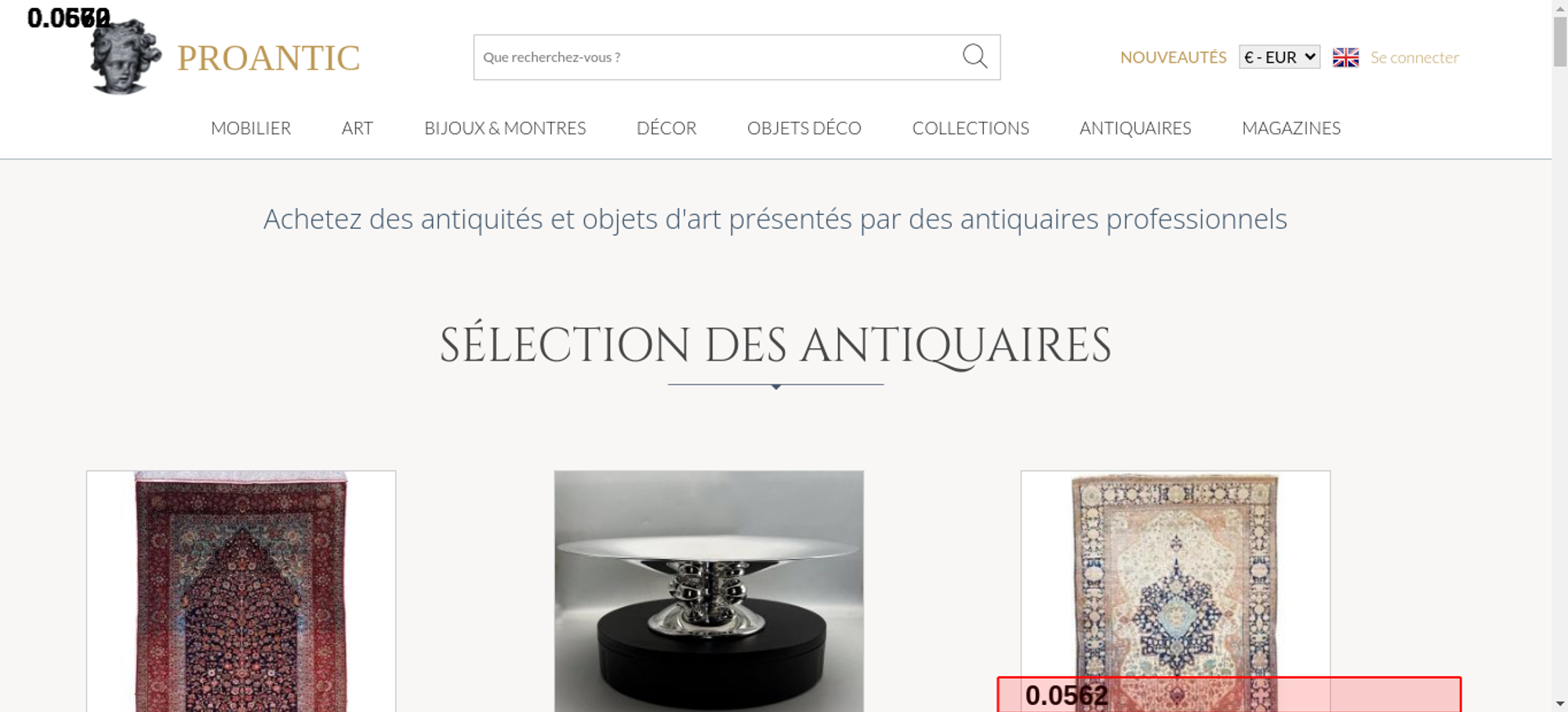Open the ART menu
Viewport: 1568px width, 712px height.
pos(358,128)
